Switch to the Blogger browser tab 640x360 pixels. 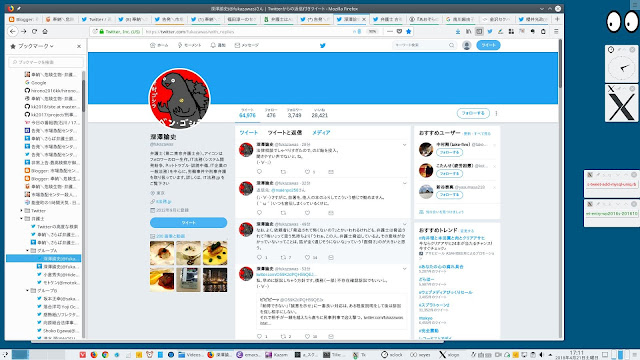click(x=24, y=19)
